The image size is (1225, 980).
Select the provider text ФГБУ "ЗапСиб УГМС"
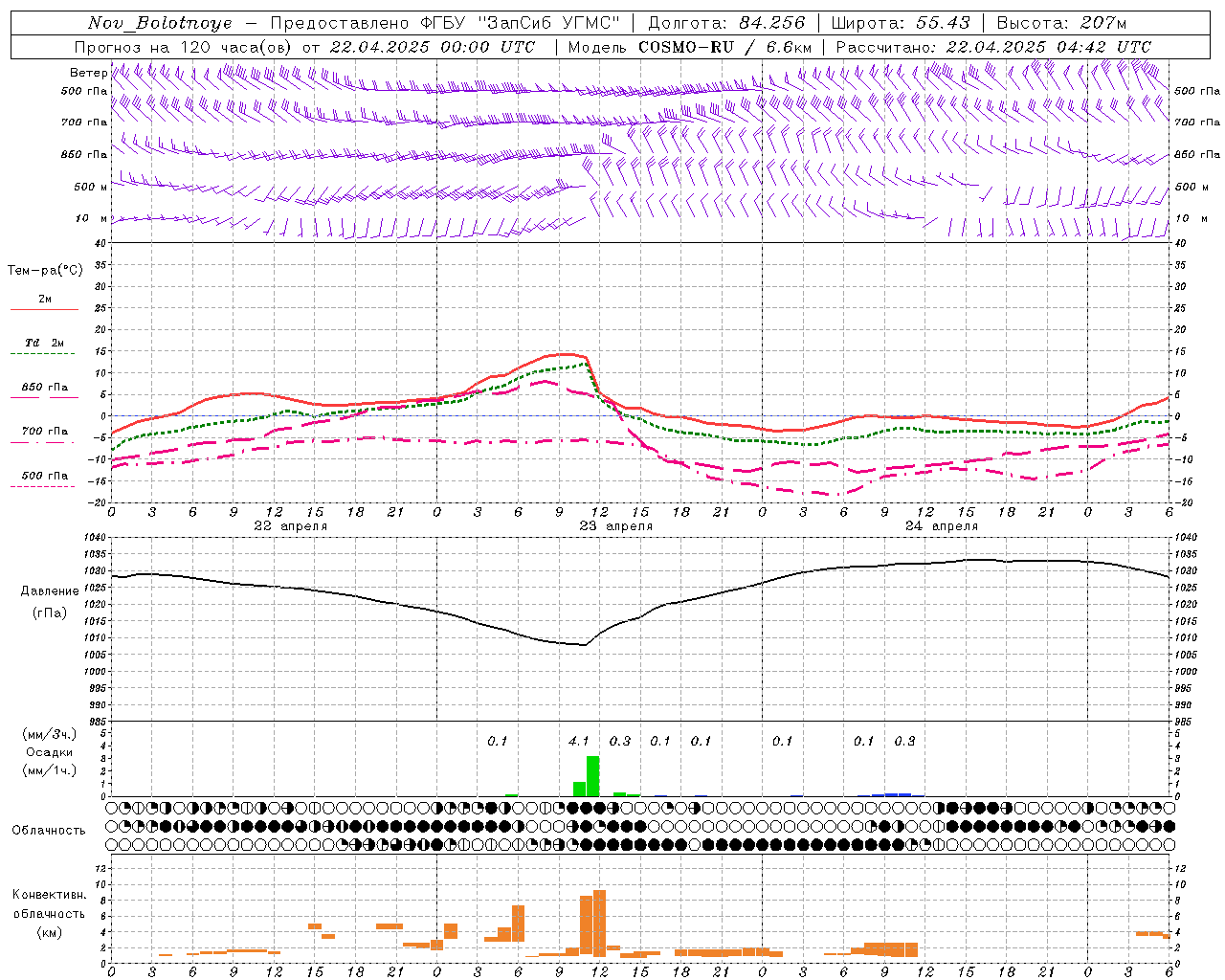[x=520, y=22]
